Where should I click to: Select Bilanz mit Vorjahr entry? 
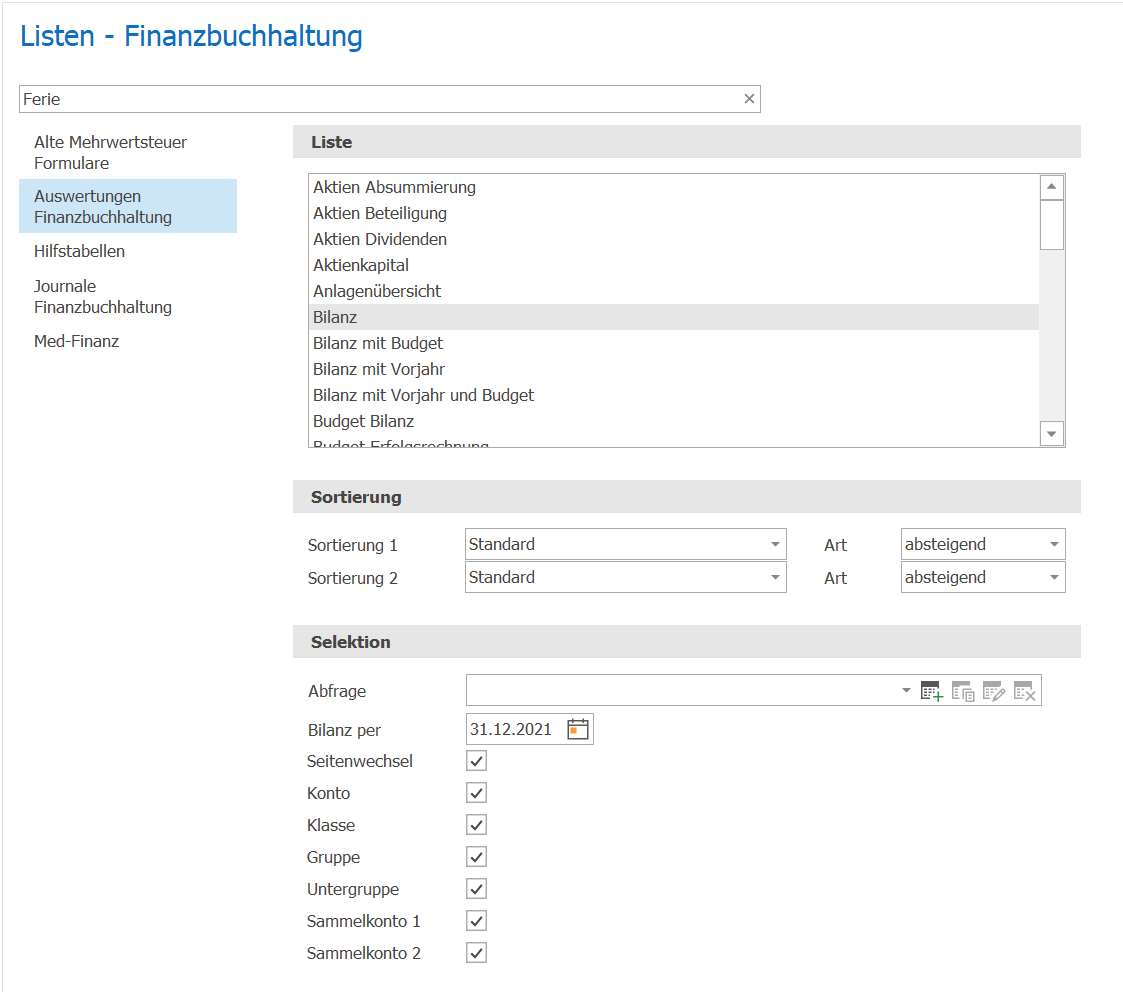(x=674, y=370)
